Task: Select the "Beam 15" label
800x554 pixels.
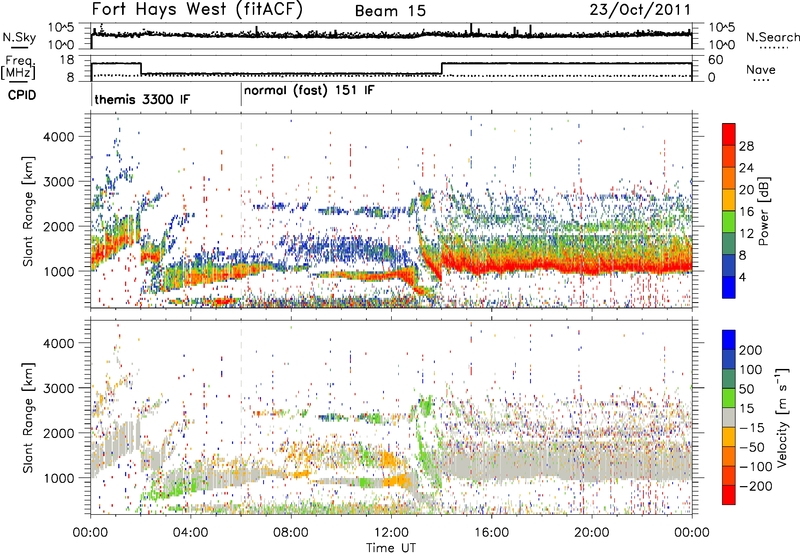Action: click(x=390, y=11)
